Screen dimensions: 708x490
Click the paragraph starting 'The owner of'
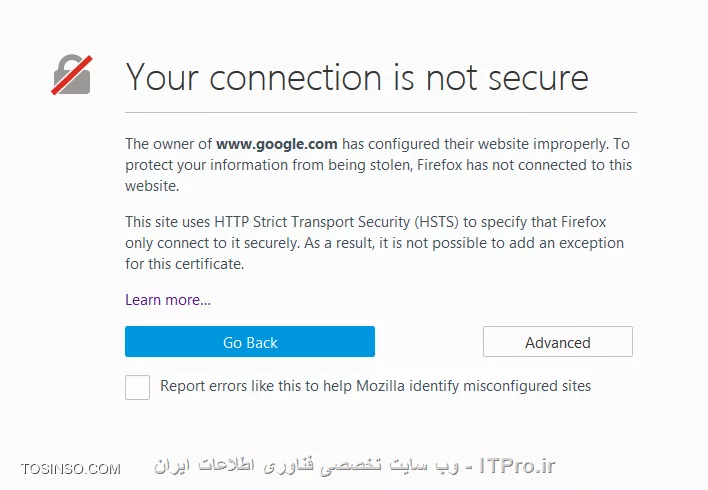tap(378, 165)
